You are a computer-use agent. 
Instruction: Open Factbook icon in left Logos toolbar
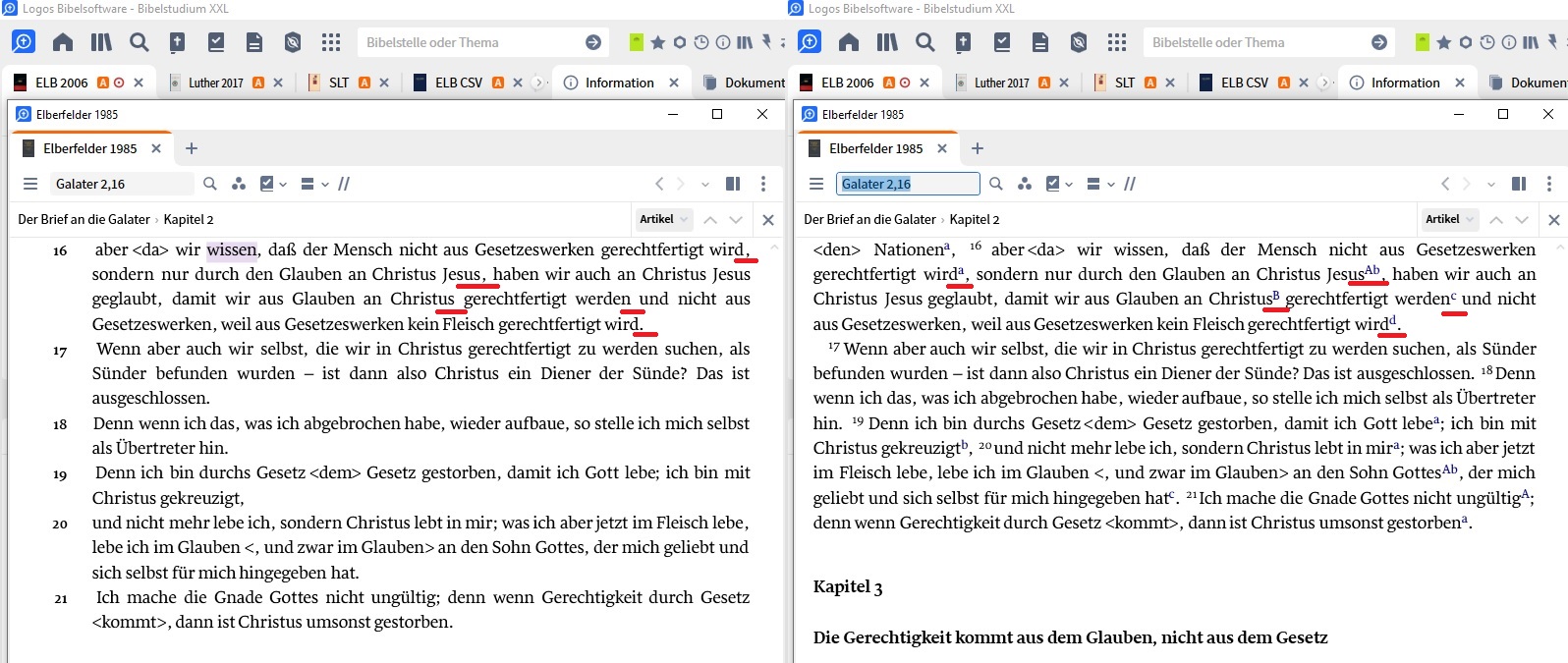(177, 42)
